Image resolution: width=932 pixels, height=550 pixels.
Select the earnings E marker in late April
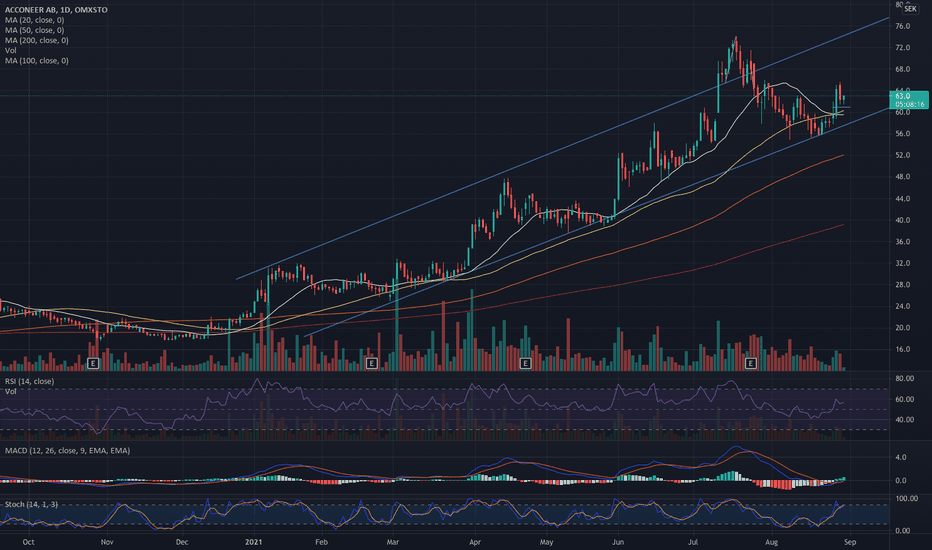click(525, 363)
